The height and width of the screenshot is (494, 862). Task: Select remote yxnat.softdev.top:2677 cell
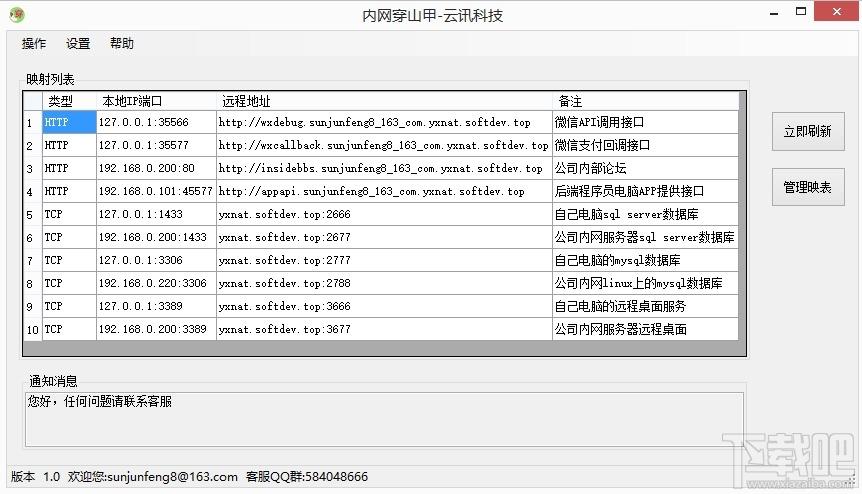point(384,237)
